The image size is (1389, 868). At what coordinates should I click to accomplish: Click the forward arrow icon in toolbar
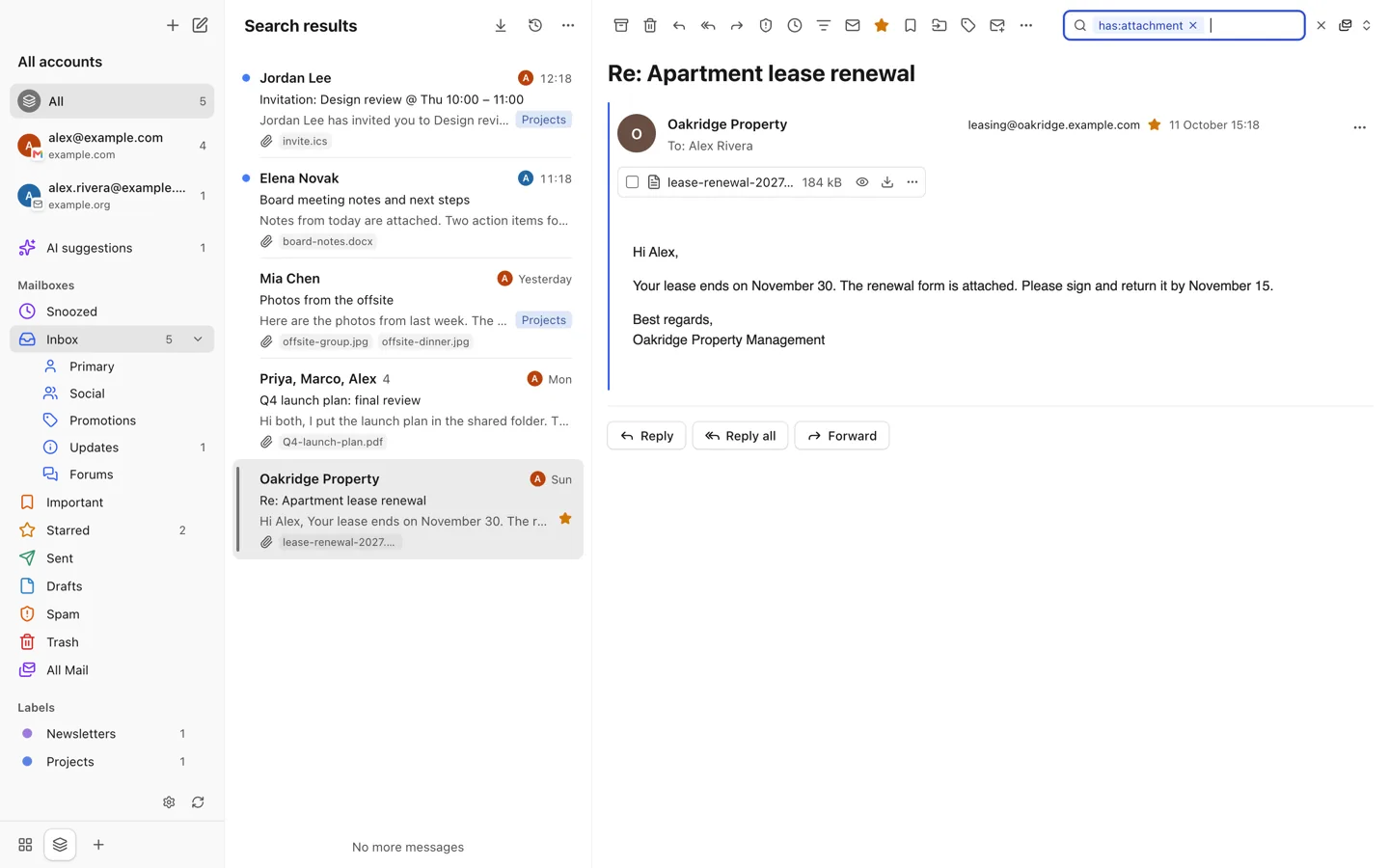click(737, 26)
